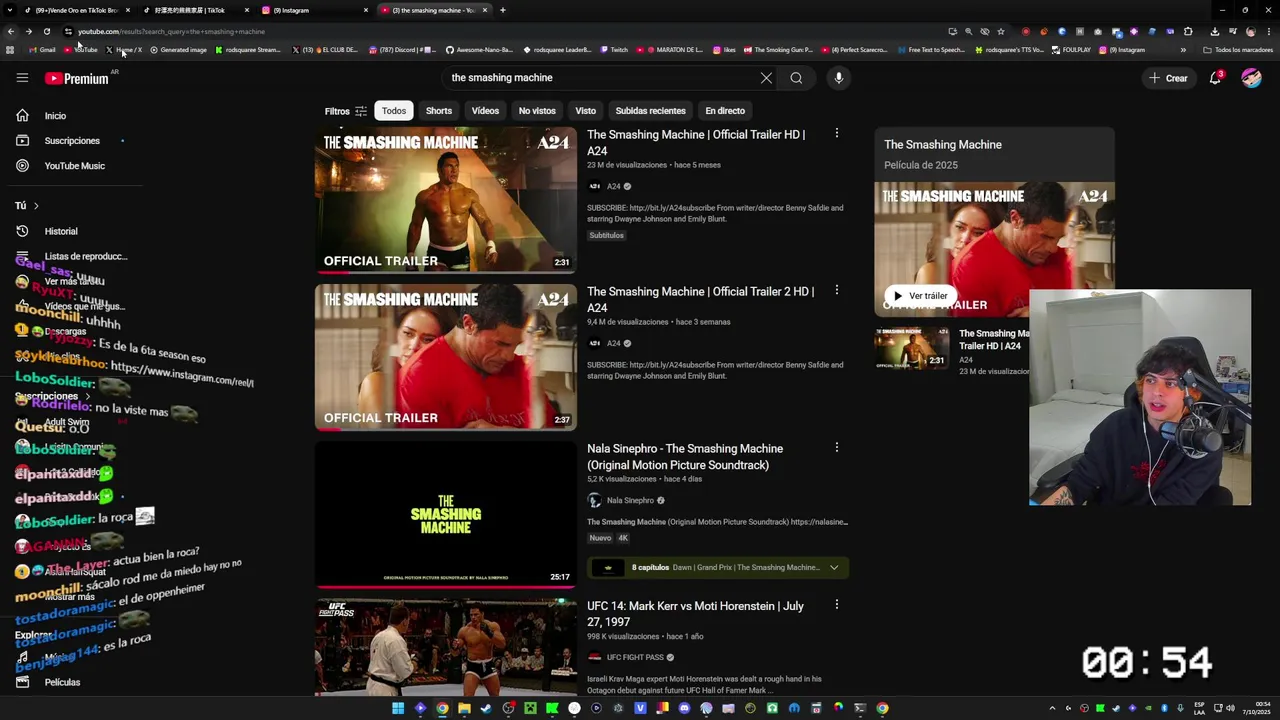The image size is (1280, 720).
Task: Open Discord from the taskbar
Action: (x=684, y=708)
